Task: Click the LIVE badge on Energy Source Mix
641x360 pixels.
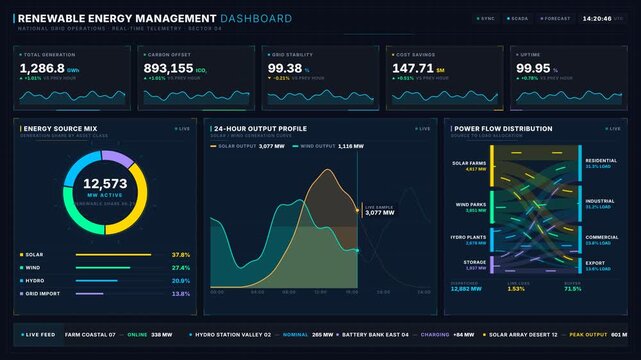Action: (182, 129)
